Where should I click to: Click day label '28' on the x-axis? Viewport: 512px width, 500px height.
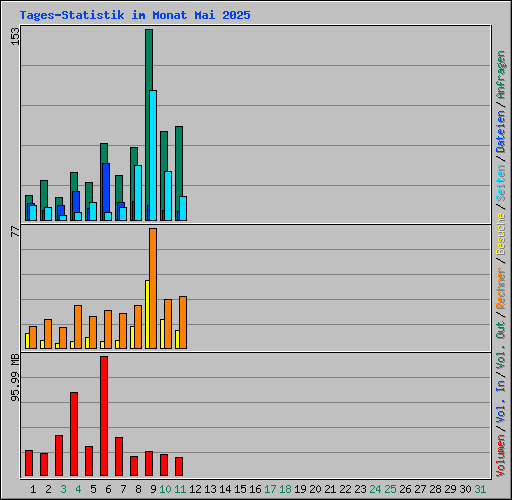pyautogui.click(x=435, y=489)
